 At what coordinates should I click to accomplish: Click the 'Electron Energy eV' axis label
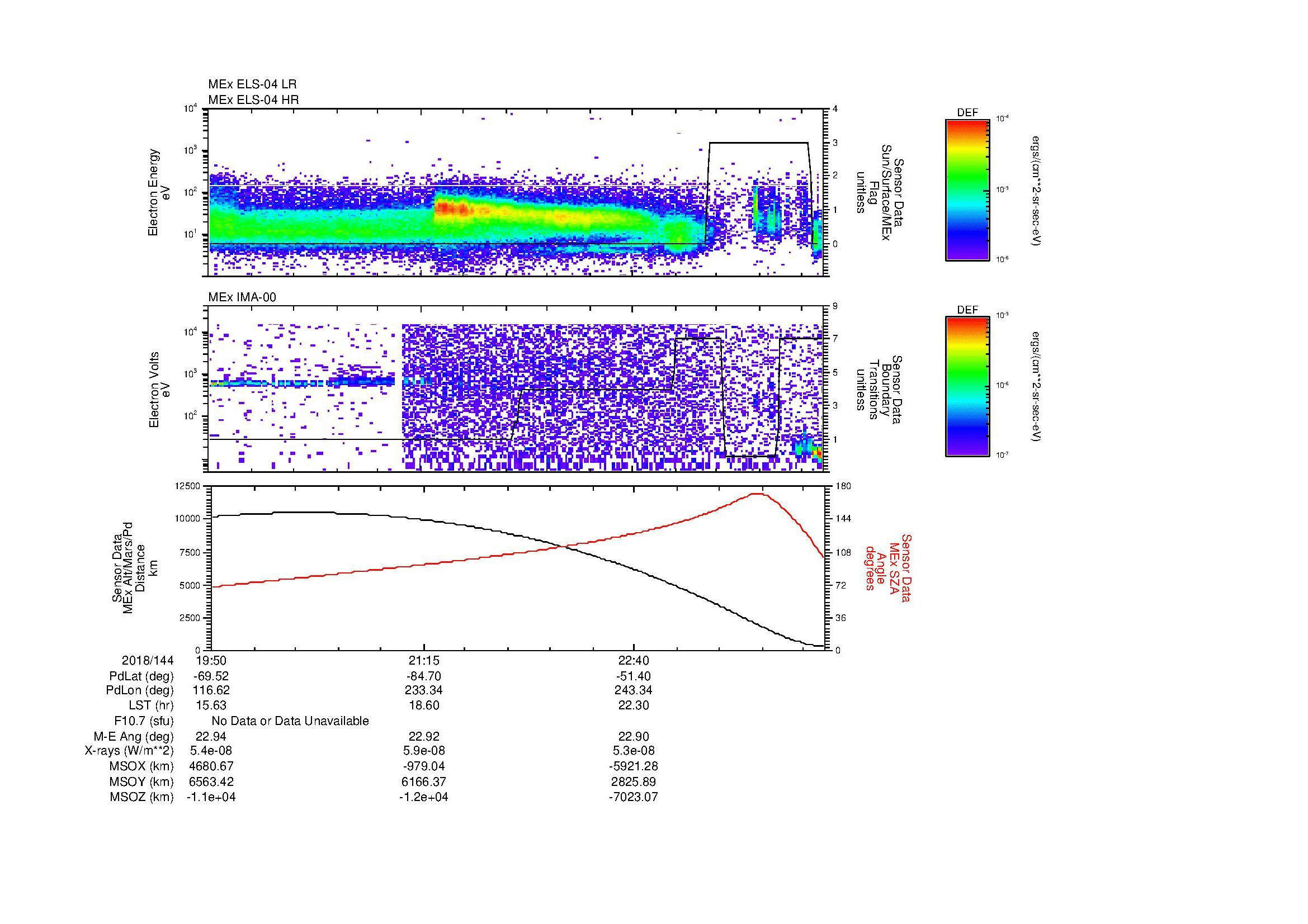click(159, 192)
